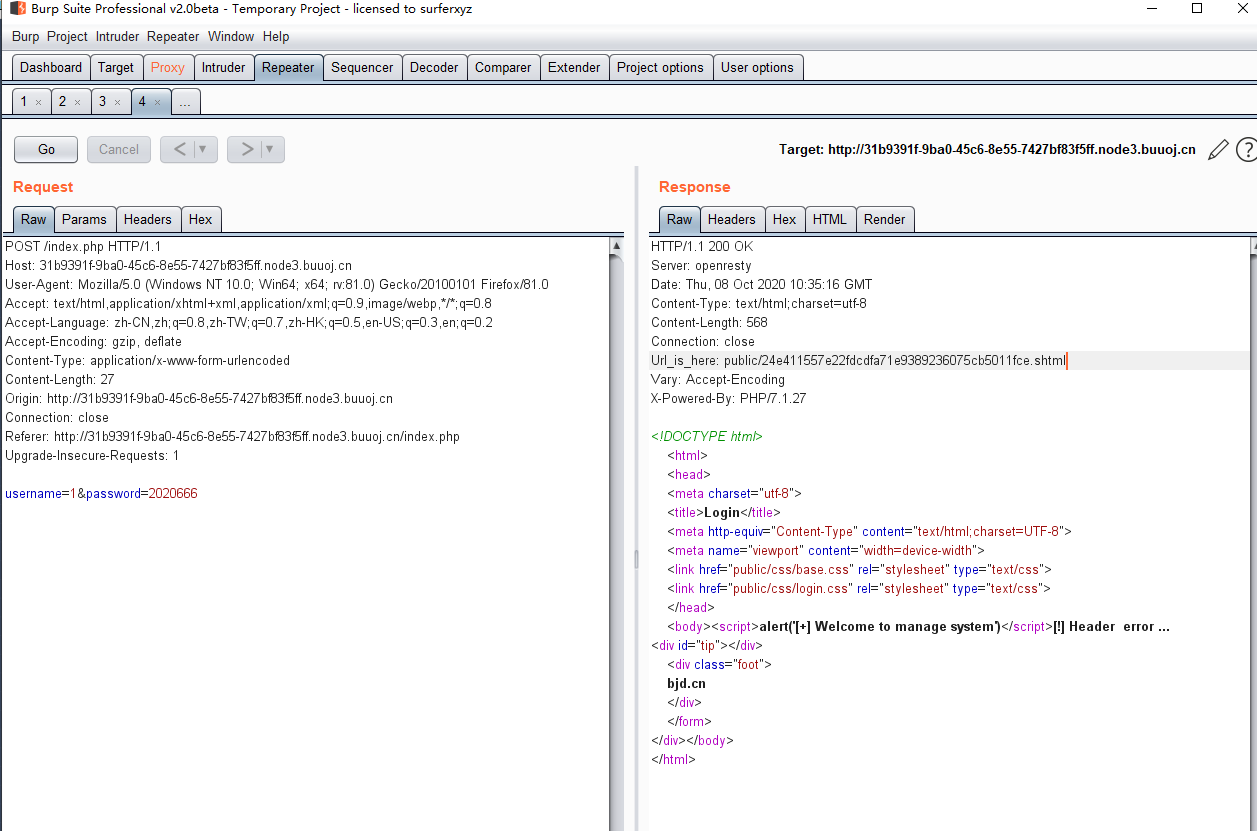1257x831 pixels.
Task: Click the X-Powered-By: PHP/7.1.27 header
Action: tap(728, 399)
